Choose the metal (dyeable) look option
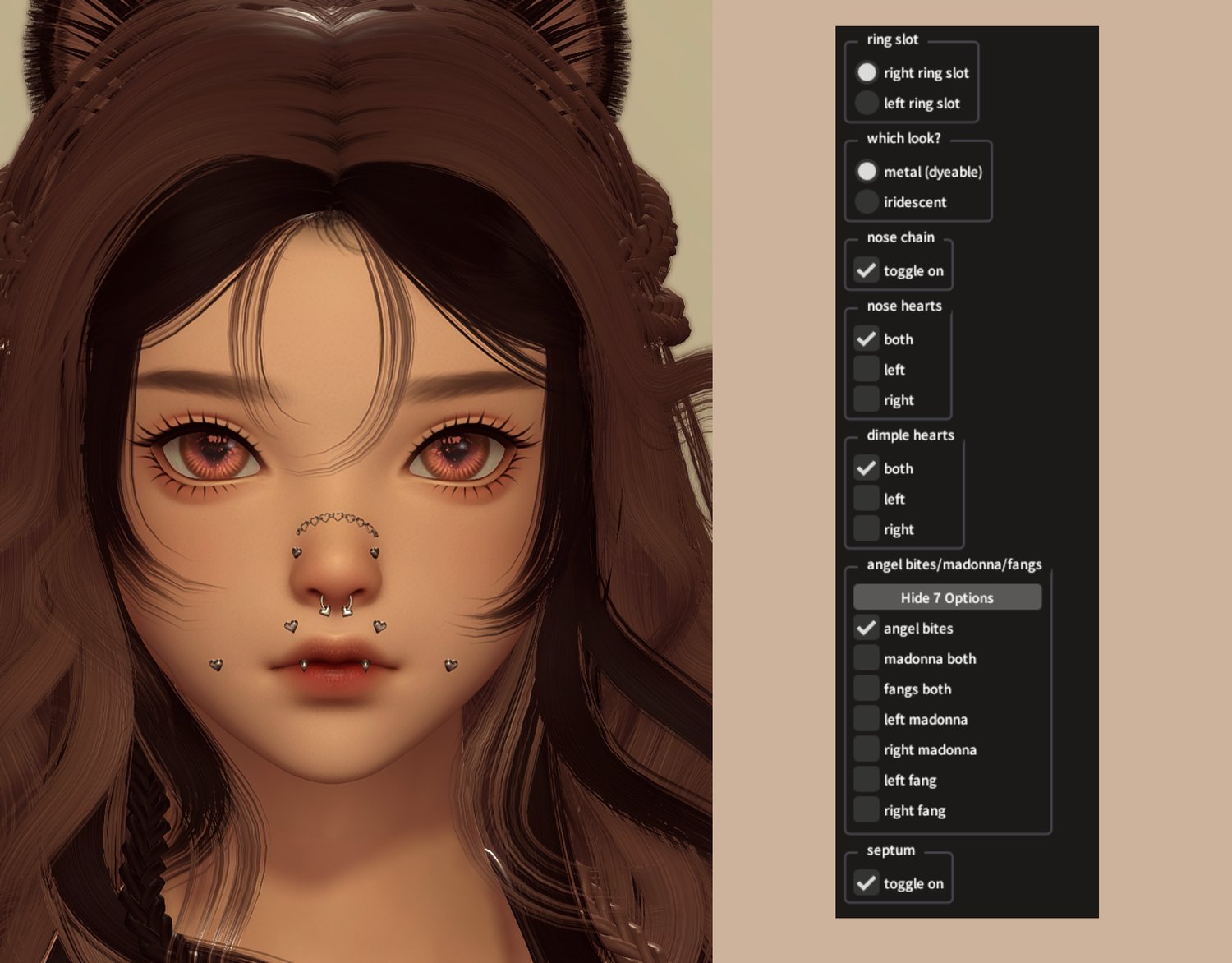 point(867,171)
